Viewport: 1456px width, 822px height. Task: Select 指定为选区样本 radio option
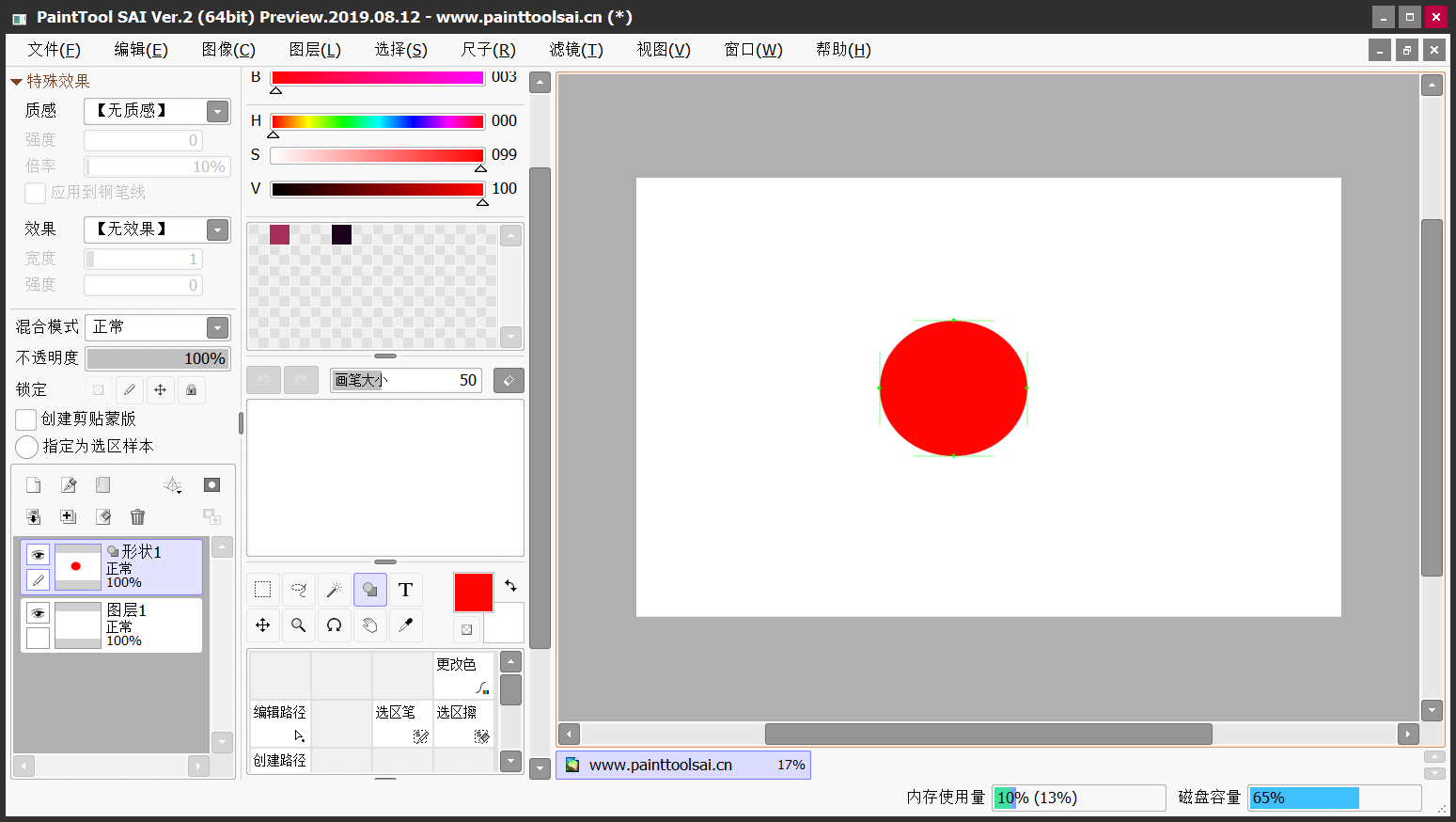click(x=27, y=447)
